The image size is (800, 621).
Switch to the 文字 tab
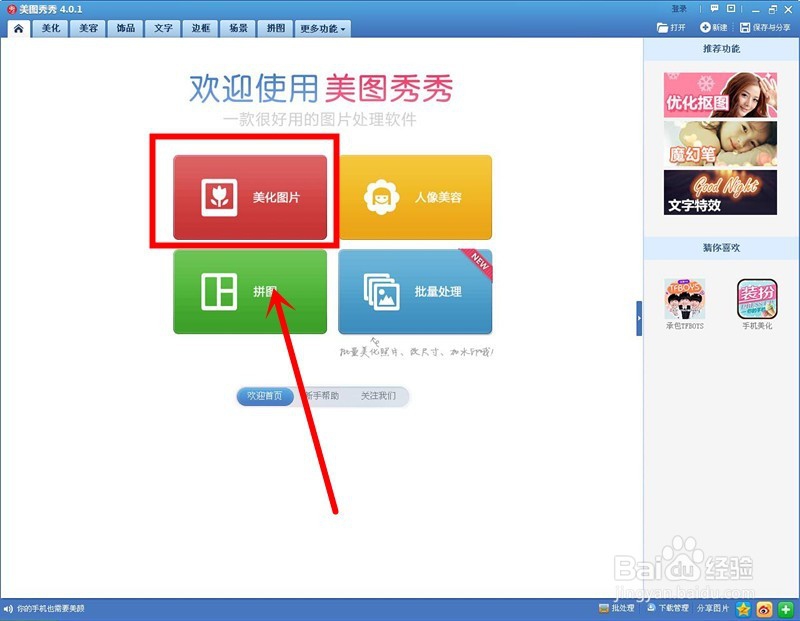coord(163,29)
